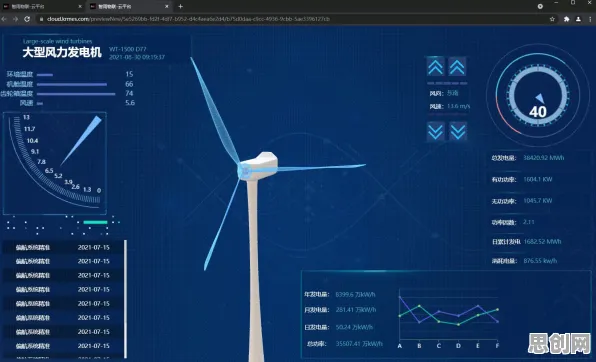Open the browser extensions puzzle icon
The image size is (596, 362).
[x=566, y=19]
